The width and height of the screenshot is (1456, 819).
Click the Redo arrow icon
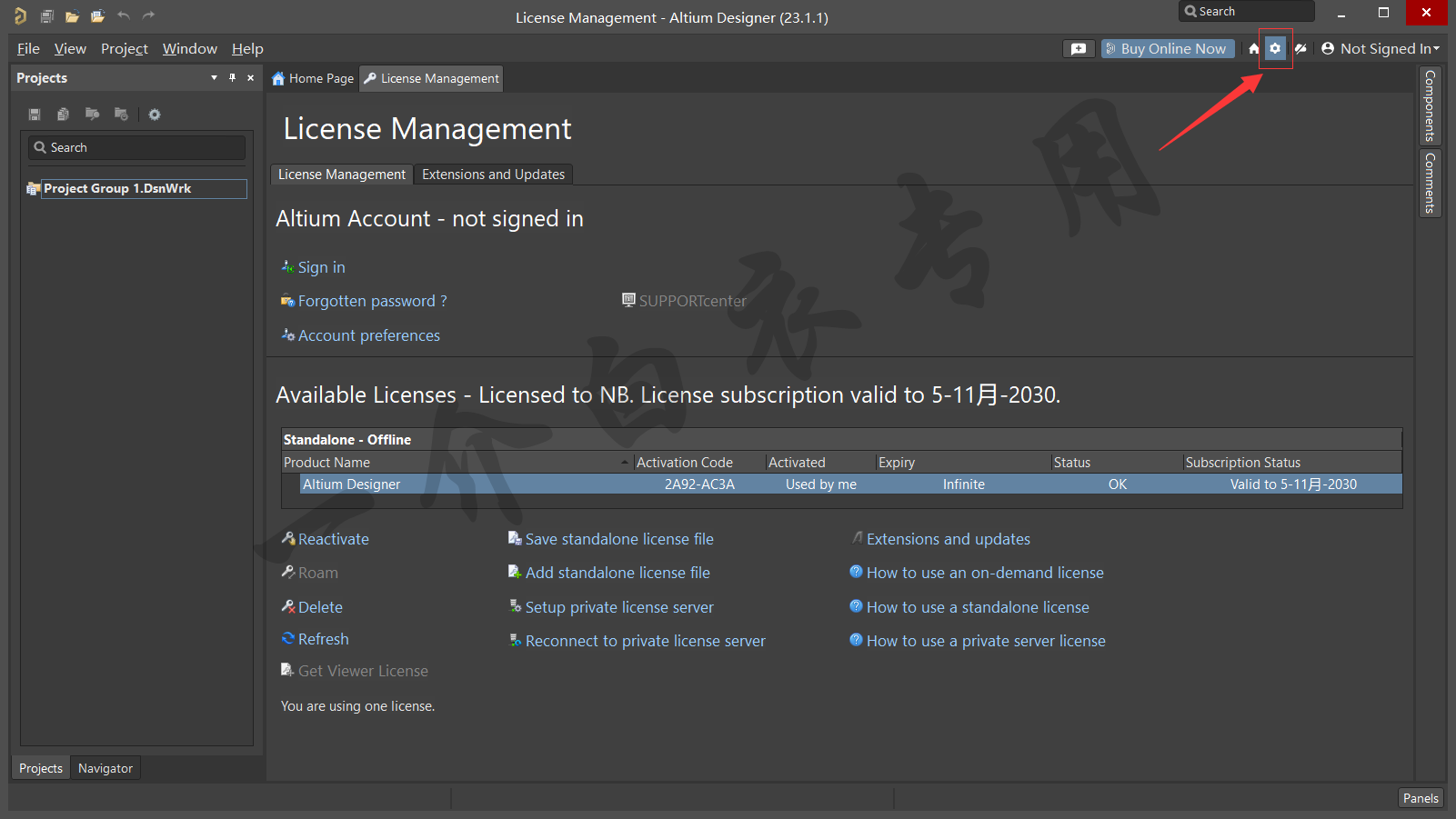coord(148,15)
